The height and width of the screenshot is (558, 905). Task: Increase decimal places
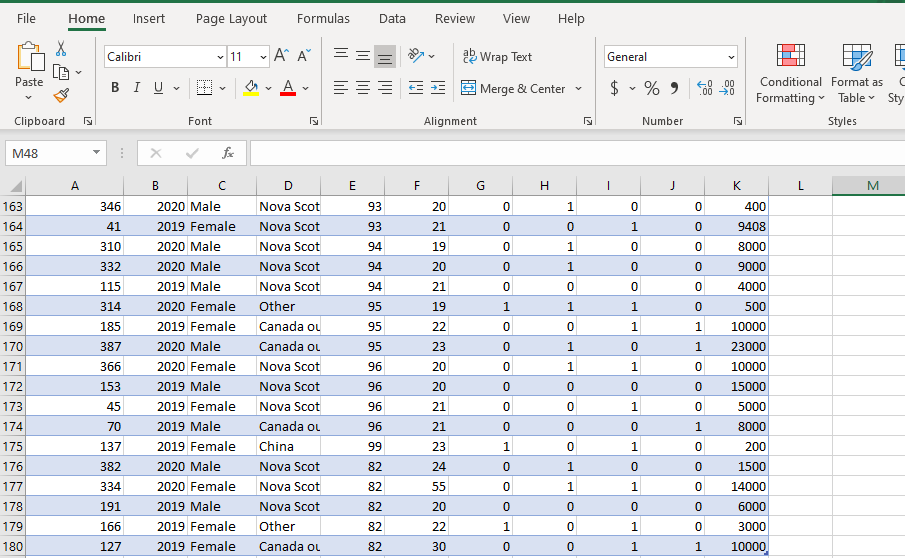point(704,88)
